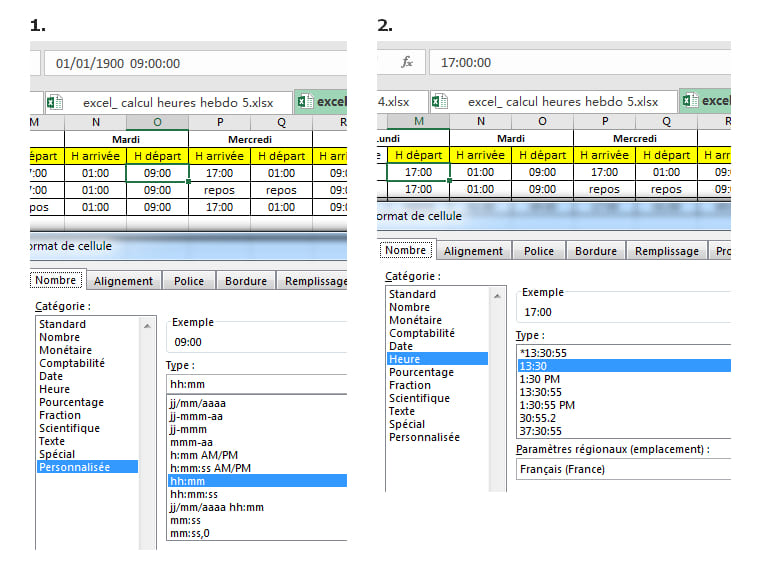Click the fx insert function icon
Screen dimensions: 761x580
click(x=407, y=62)
